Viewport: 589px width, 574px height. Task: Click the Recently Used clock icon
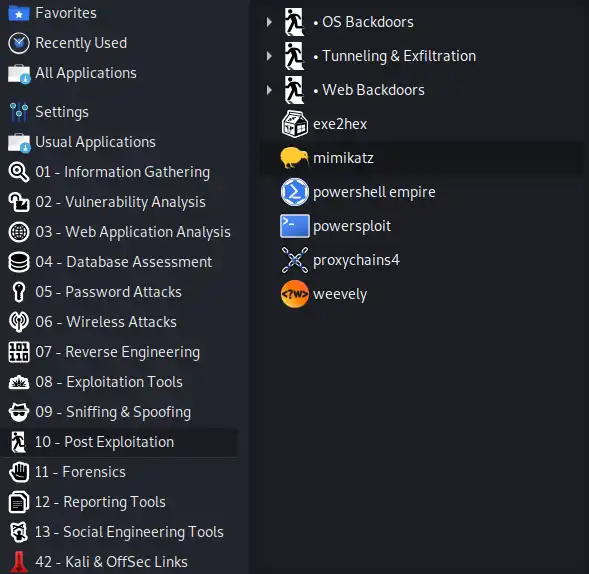point(19,43)
